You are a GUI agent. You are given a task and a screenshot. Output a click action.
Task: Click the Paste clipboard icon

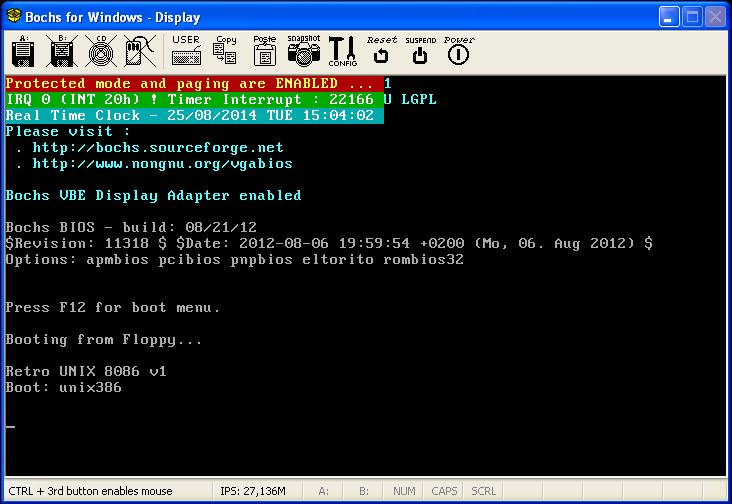point(265,50)
